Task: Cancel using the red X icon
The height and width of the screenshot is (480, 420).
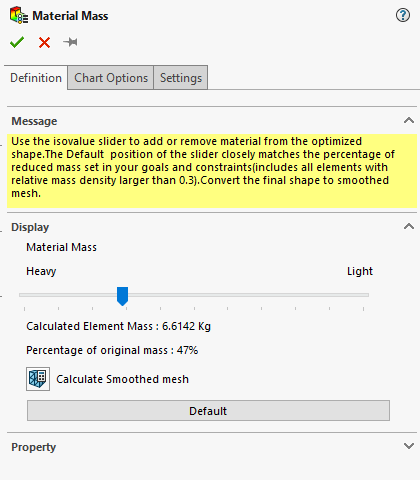Action: (44, 43)
